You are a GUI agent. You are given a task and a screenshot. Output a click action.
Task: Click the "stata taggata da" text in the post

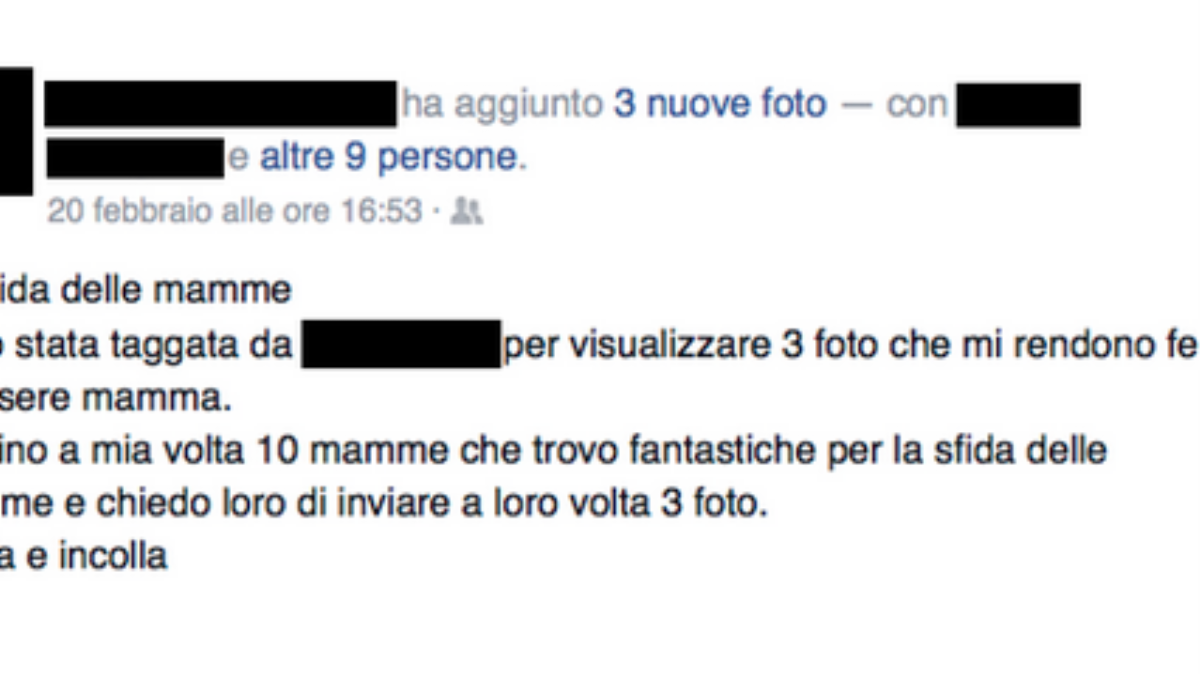point(150,345)
